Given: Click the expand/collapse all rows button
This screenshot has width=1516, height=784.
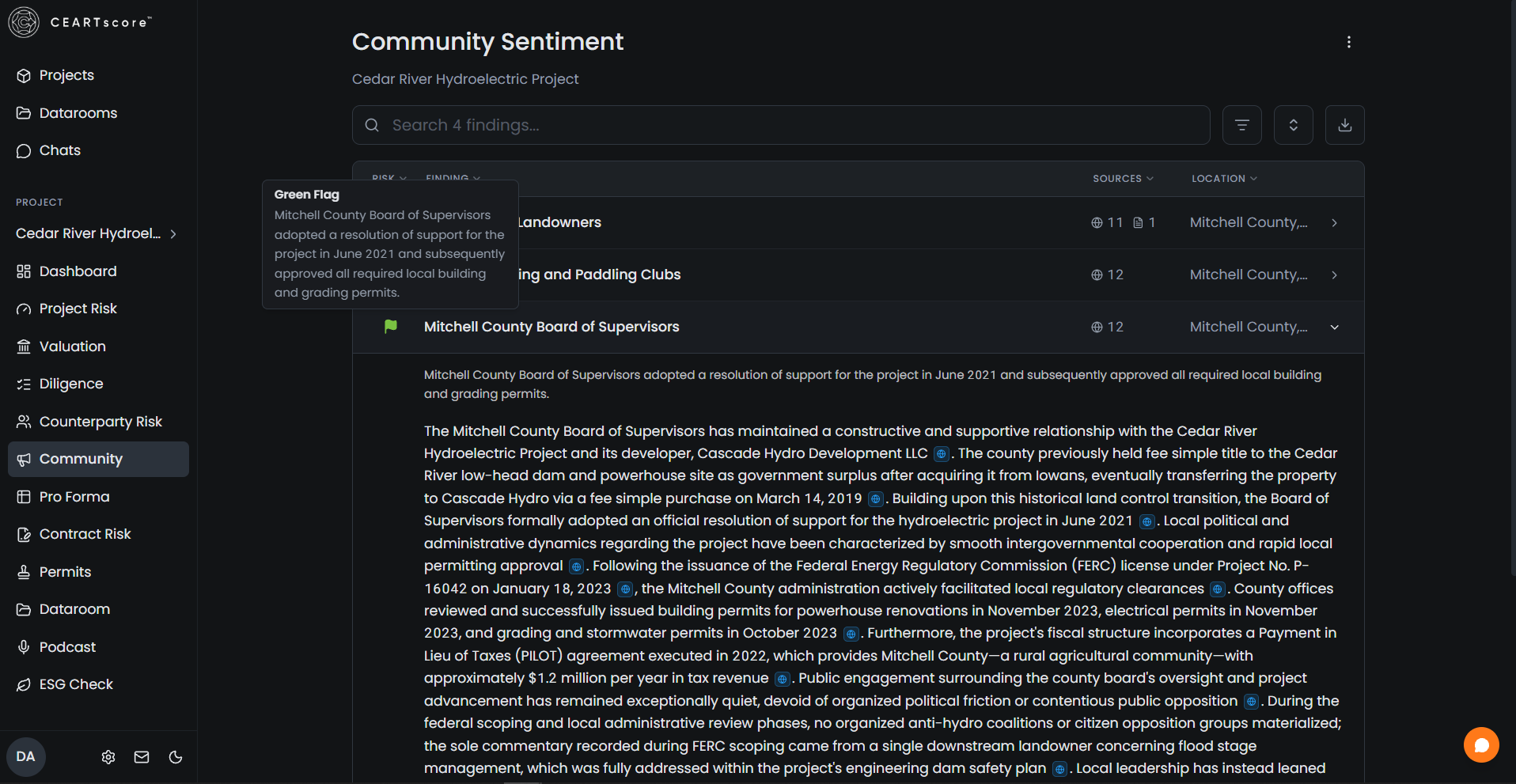Looking at the screenshot, I should click(1294, 125).
